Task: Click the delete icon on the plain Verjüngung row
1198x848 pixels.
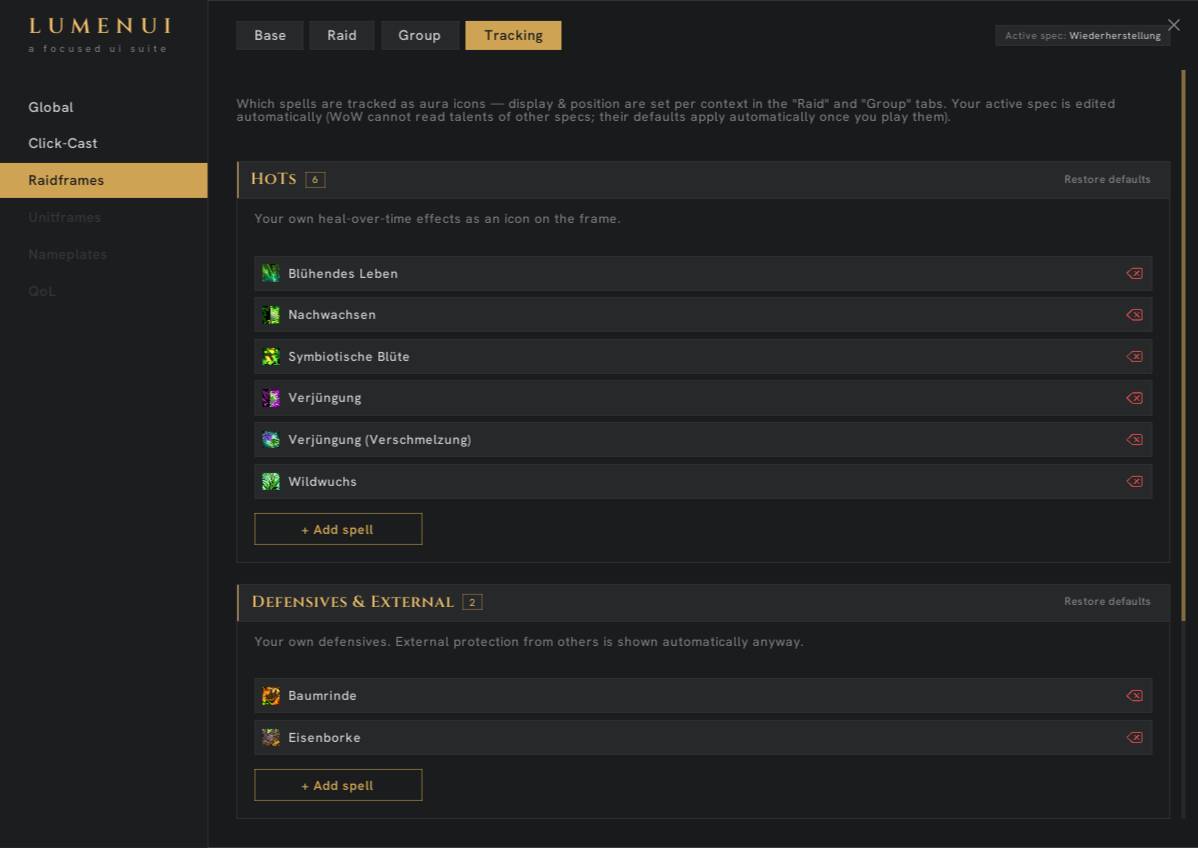Action: coord(1135,398)
